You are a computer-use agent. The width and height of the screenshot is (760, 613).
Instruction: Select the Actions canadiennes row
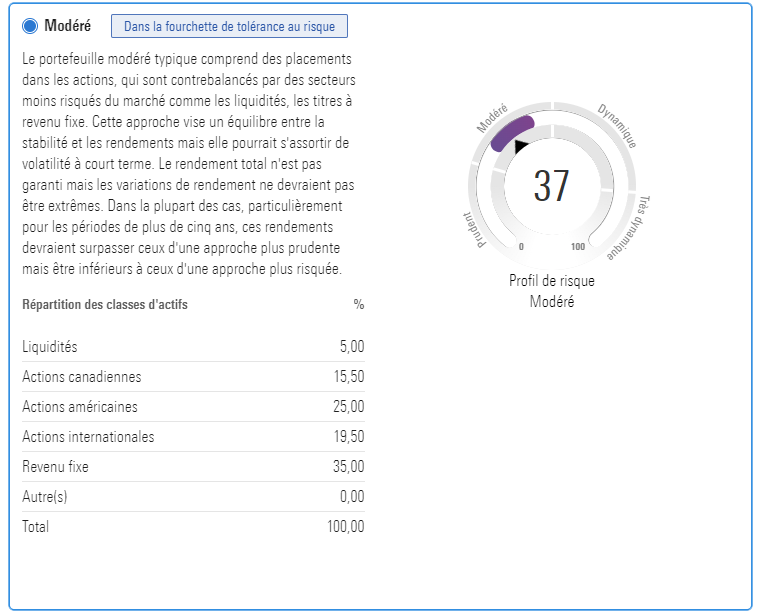(x=193, y=377)
